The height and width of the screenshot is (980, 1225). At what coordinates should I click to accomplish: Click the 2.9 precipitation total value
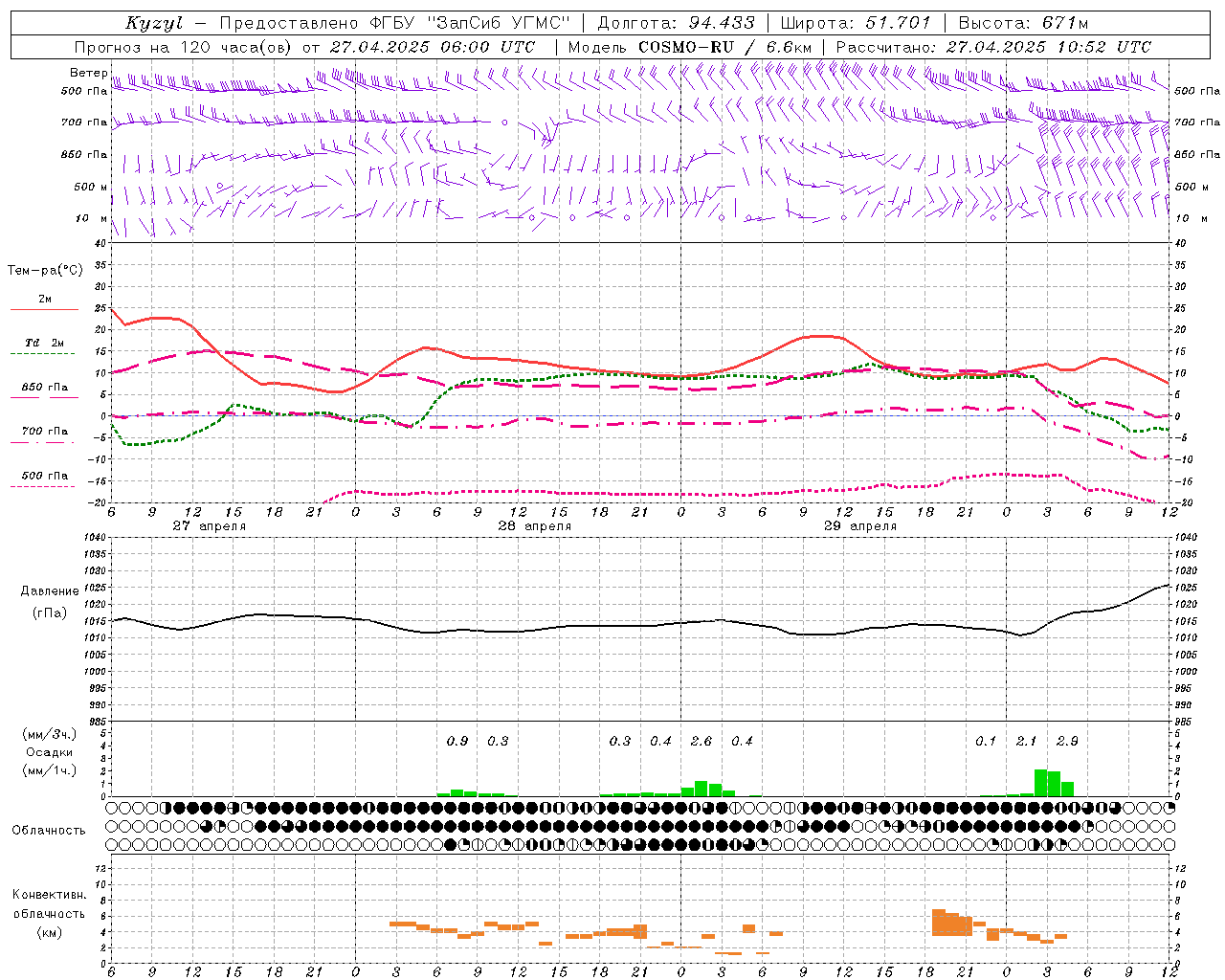tap(1067, 741)
